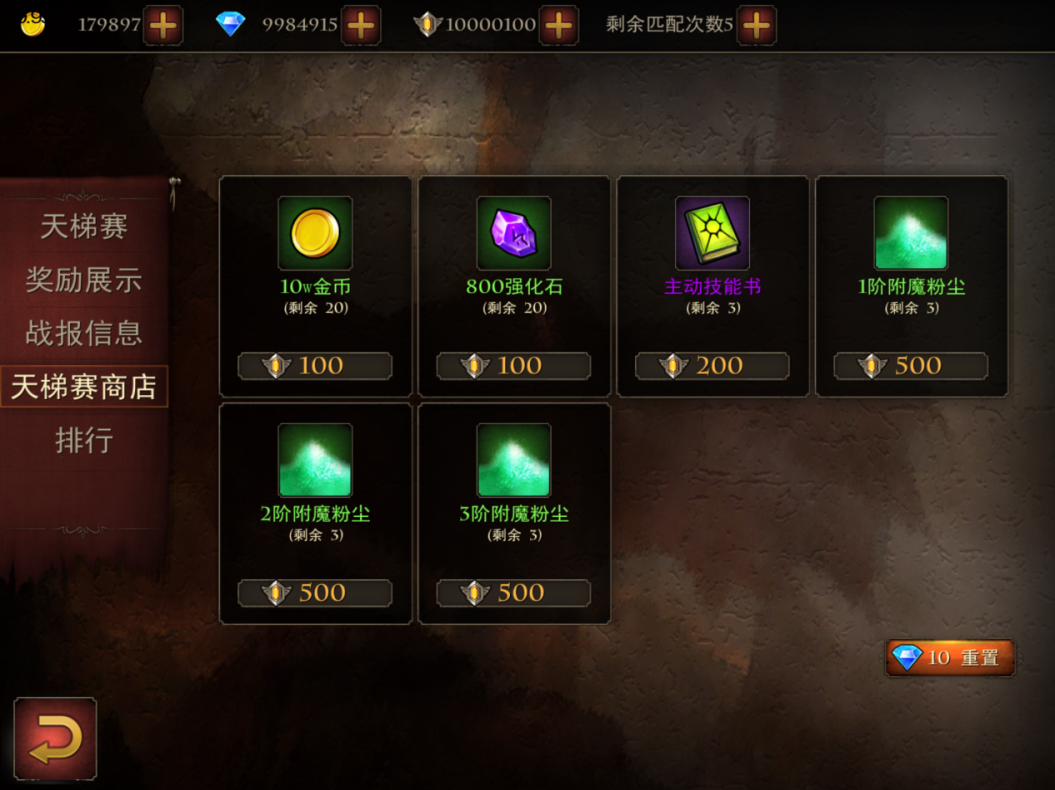Go back using the red return arrow
Screen dimensions: 1055x790
[55, 739]
